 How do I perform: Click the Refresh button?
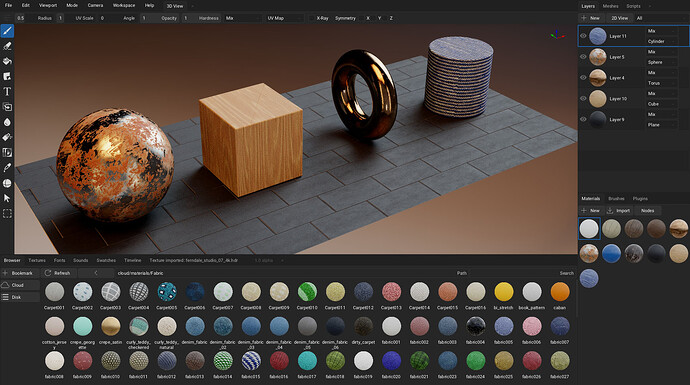(x=58, y=273)
